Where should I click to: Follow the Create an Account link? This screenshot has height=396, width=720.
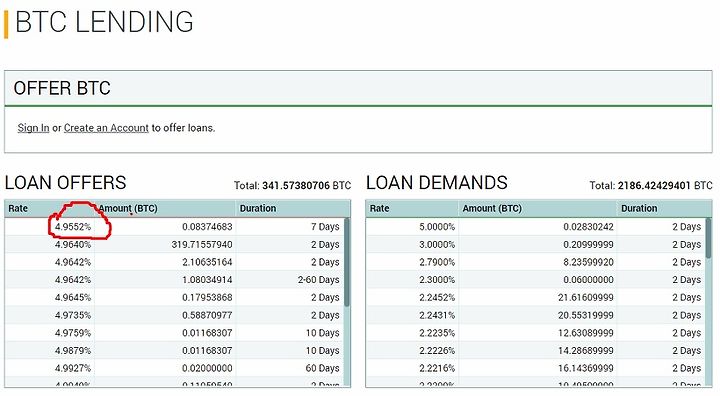click(106, 128)
